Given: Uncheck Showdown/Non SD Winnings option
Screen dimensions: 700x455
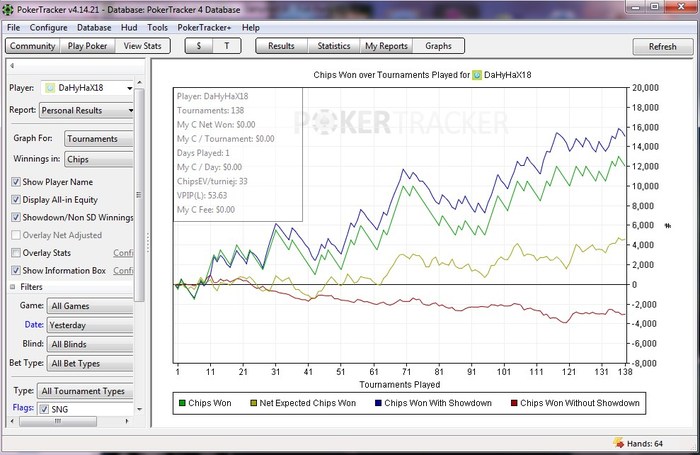Looking at the screenshot, I should (16, 217).
